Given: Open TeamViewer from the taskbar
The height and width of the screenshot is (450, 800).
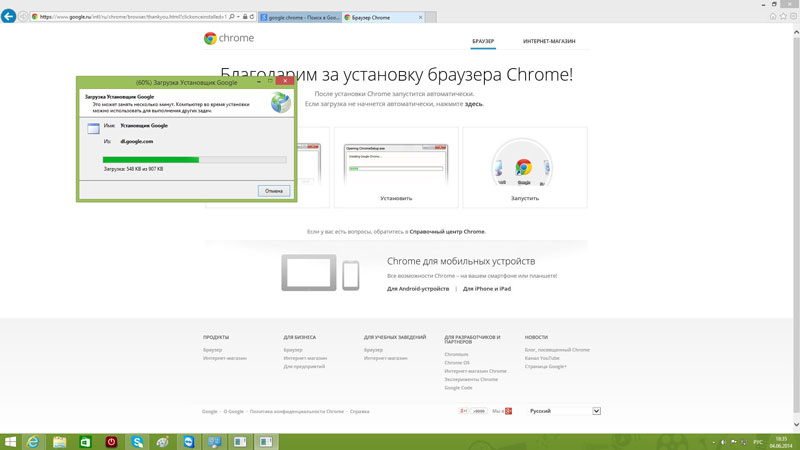Looking at the screenshot, I should tap(189, 442).
